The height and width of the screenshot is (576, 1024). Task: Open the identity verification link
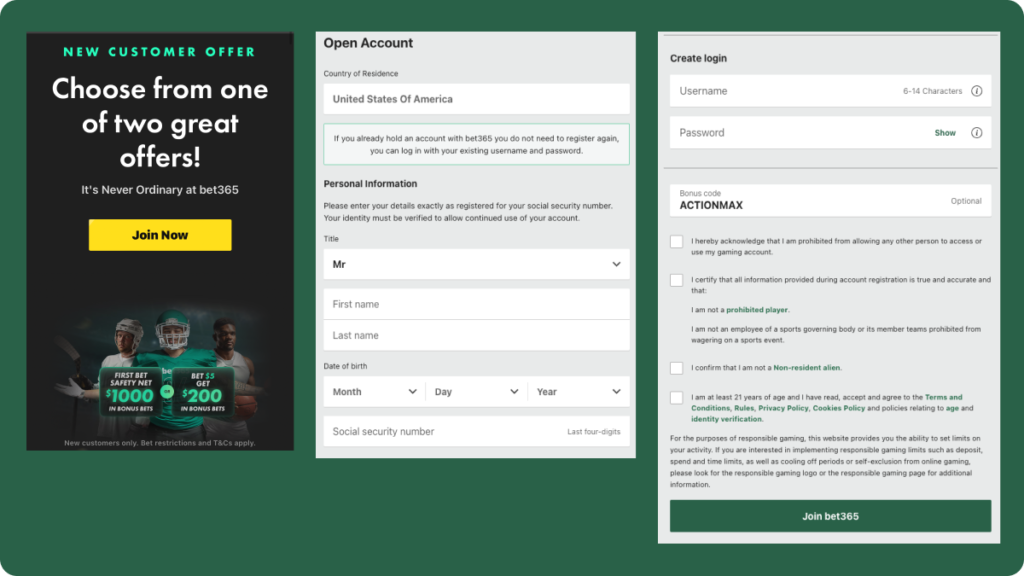point(726,419)
